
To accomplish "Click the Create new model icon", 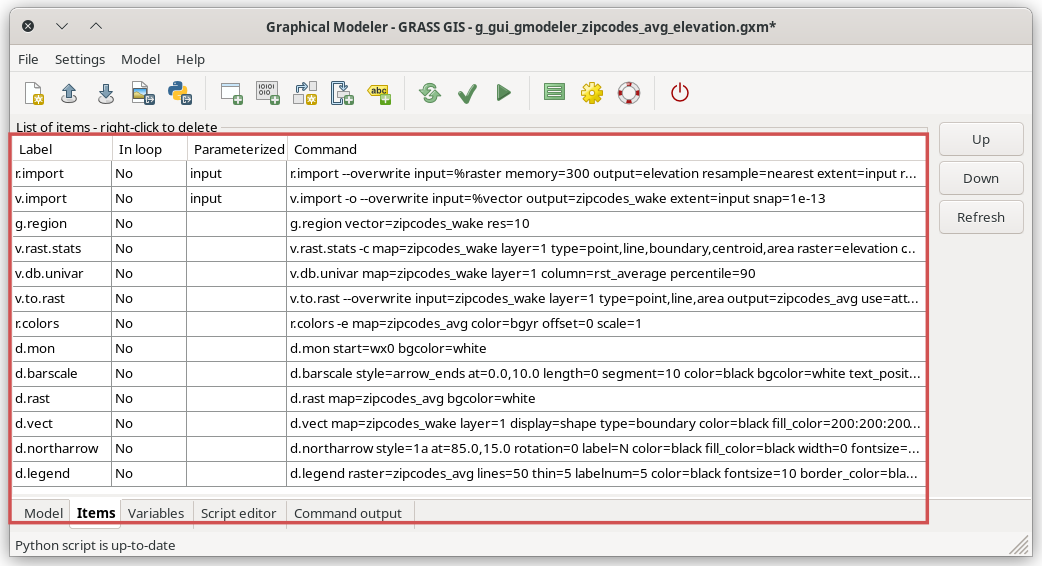I will coord(33,93).
